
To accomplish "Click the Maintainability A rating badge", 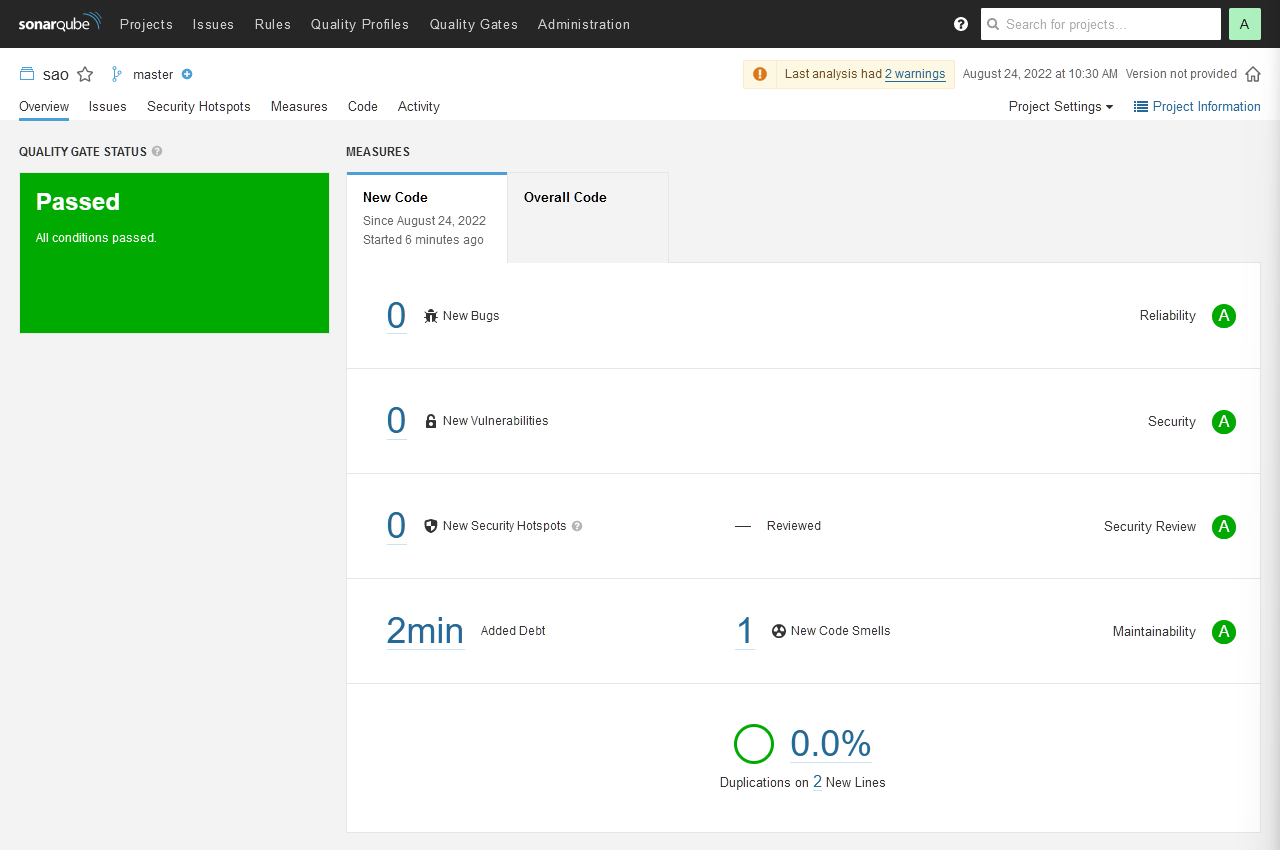I will pyautogui.click(x=1223, y=632).
